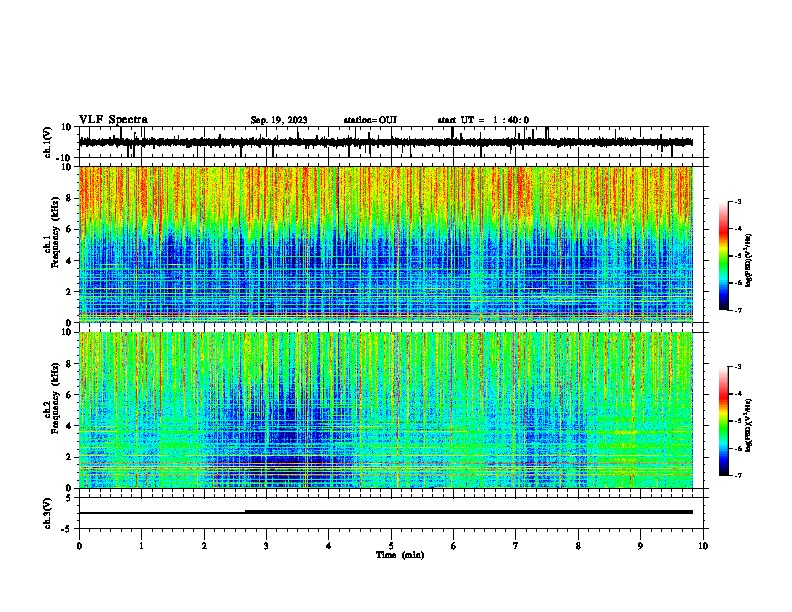
Task: Click the "7" tick on the Time axis
Action: [x=516, y=546]
